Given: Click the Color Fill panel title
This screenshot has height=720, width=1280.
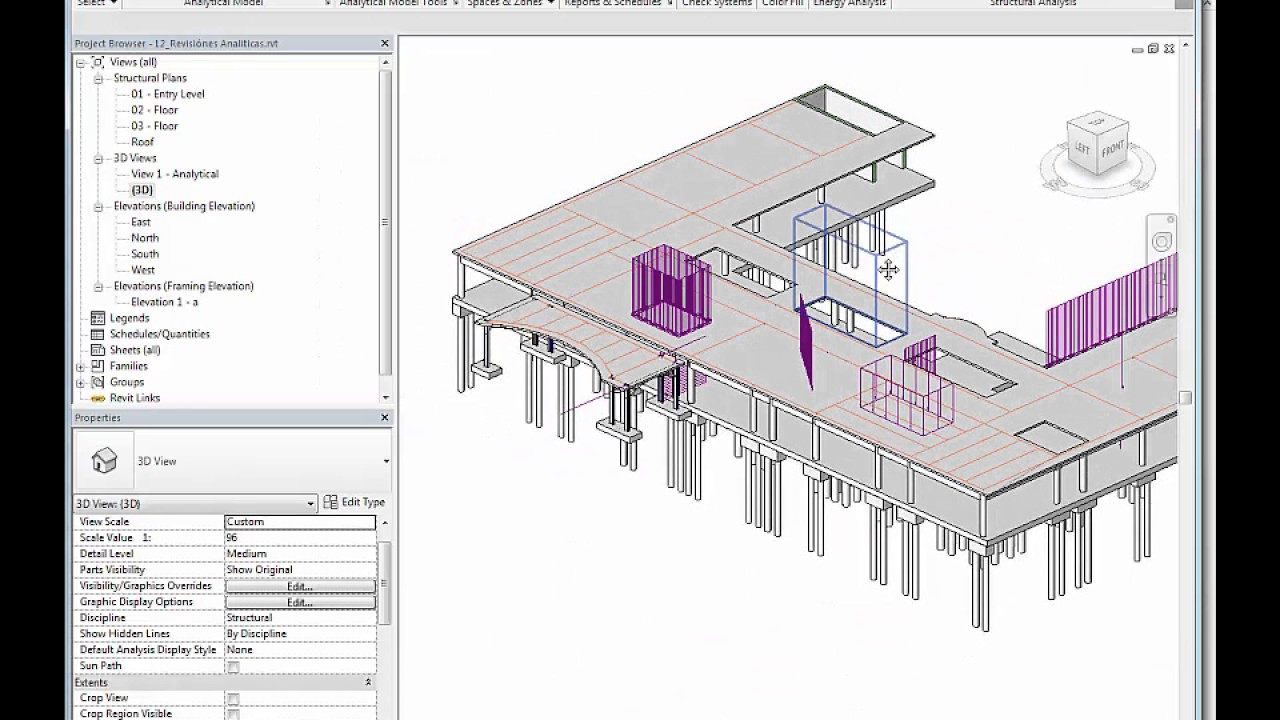Looking at the screenshot, I should (783, 3).
